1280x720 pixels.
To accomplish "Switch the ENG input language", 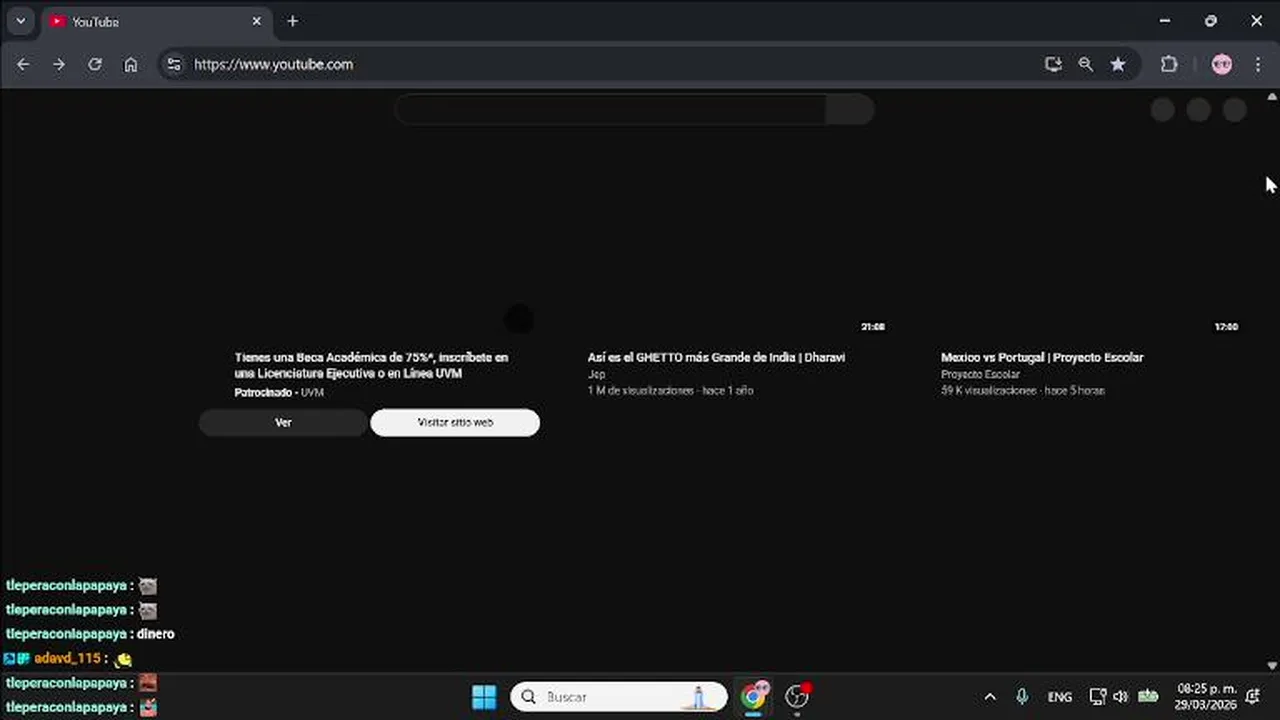I will tap(1060, 697).
